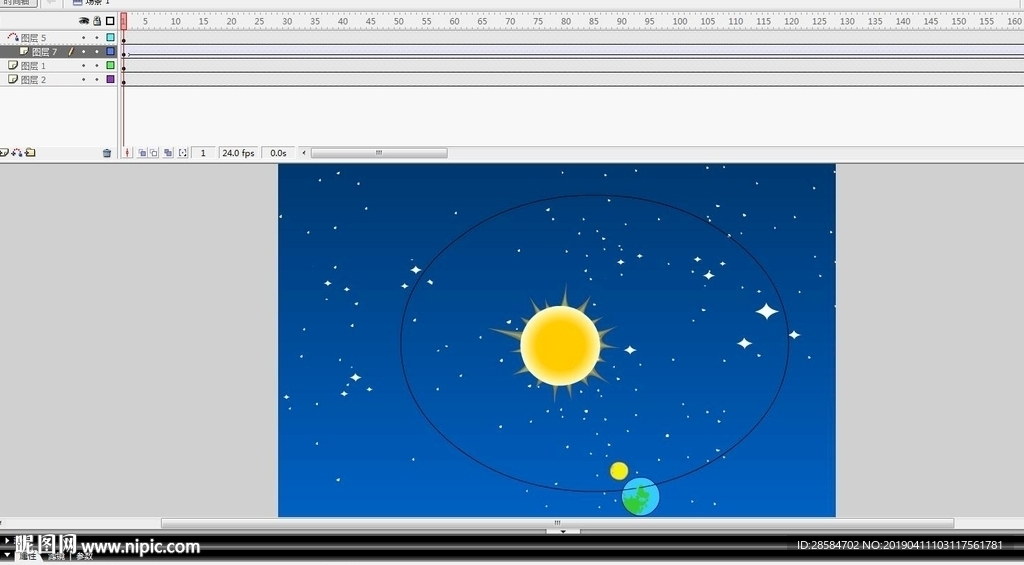Click the lock all layers padlock icon
Viewport: 1024px width, 565px height.
pyautogui.click(x=97, y=21)
